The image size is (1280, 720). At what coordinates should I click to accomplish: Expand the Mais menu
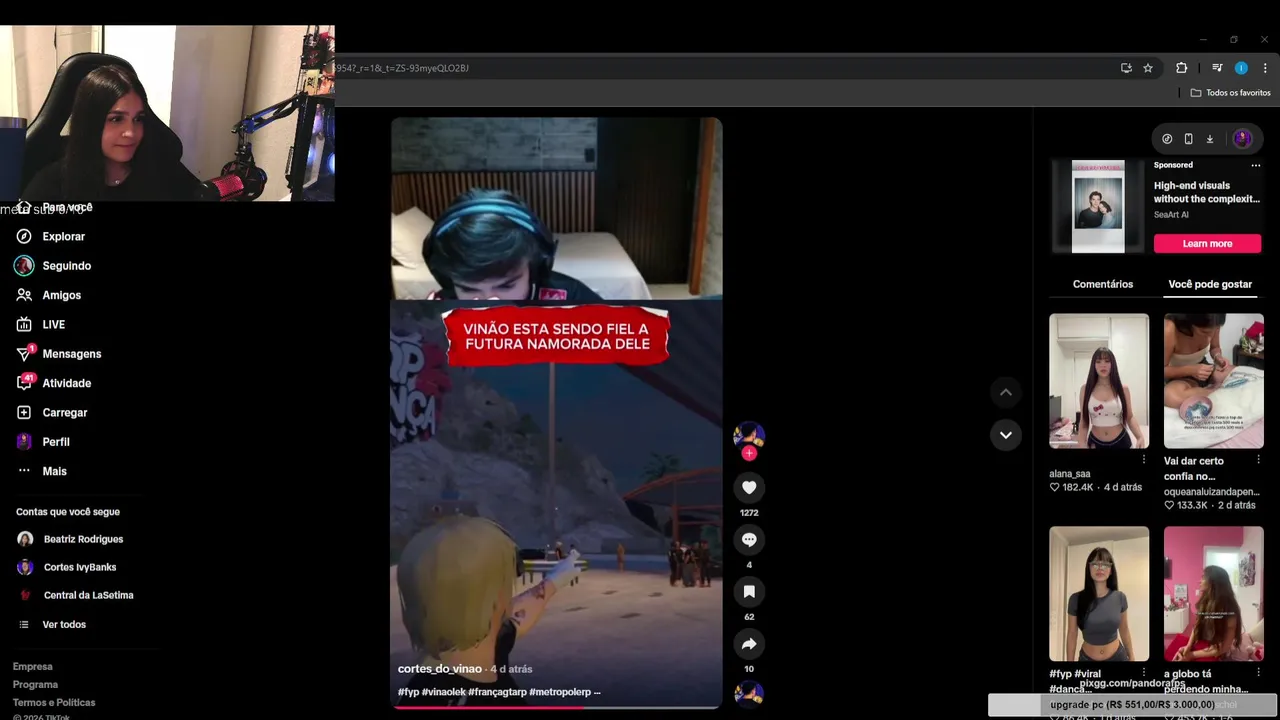(x=41, y=471)
